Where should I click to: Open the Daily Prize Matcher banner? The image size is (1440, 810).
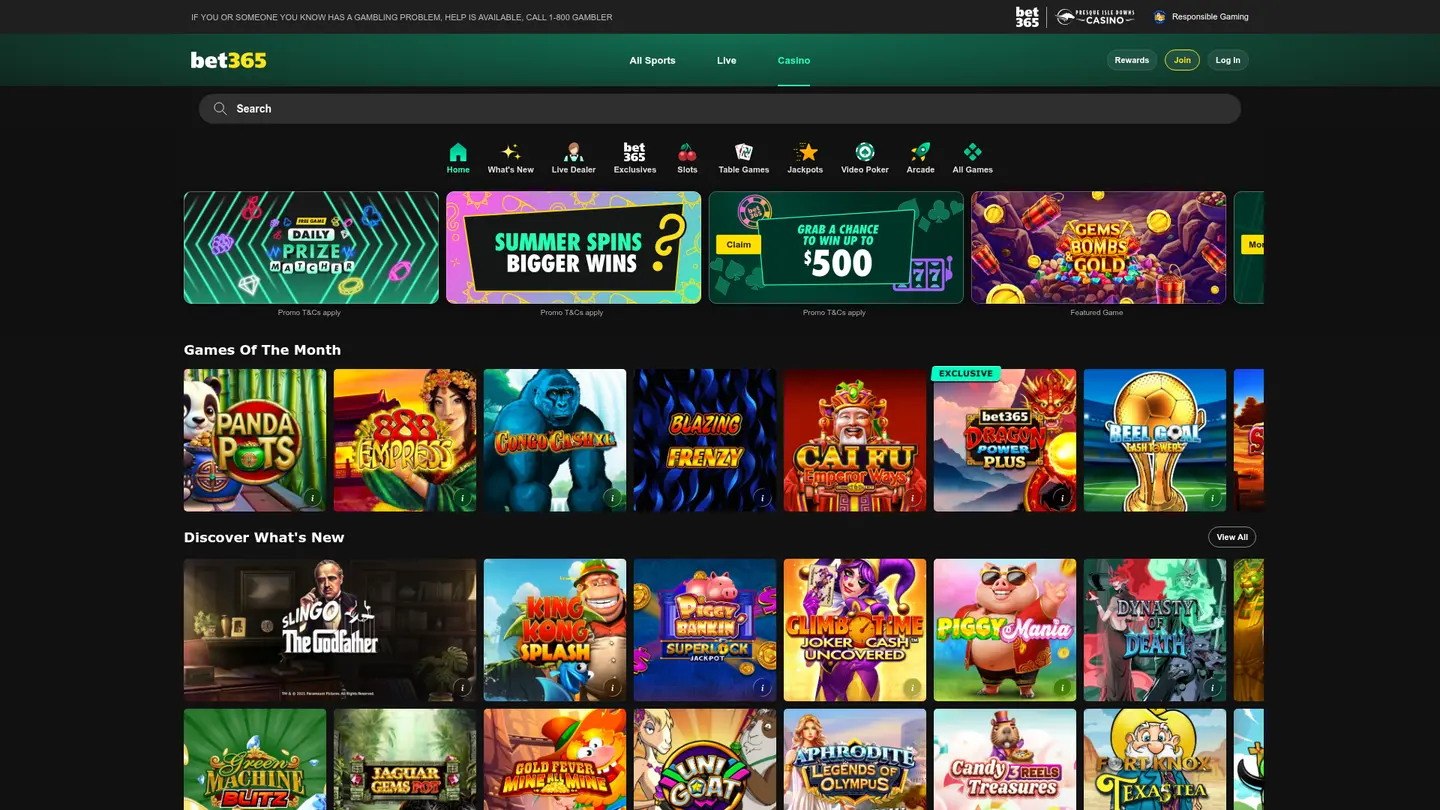(x=311, y=247)
